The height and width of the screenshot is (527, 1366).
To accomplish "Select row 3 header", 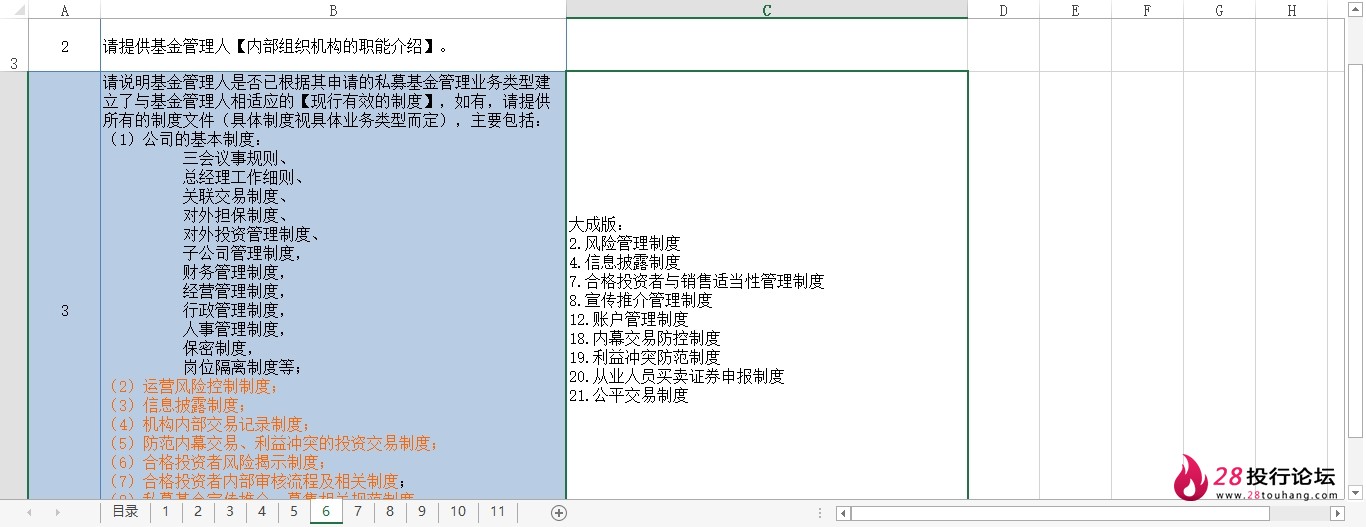I will pyautogui.click(x=14, y=45).
